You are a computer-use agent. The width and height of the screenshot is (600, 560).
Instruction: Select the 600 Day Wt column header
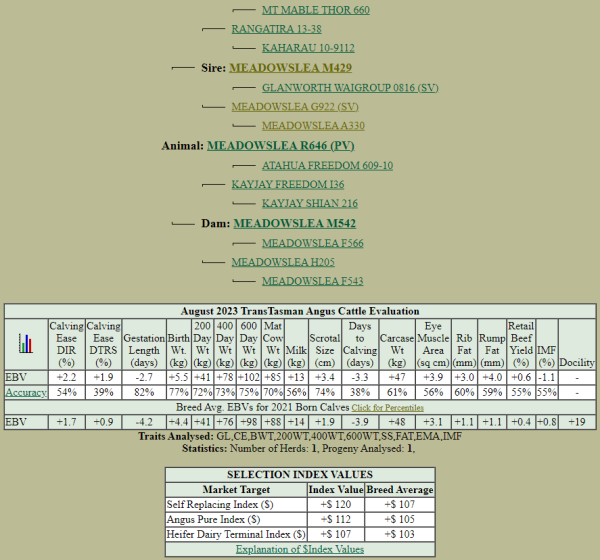249,344
